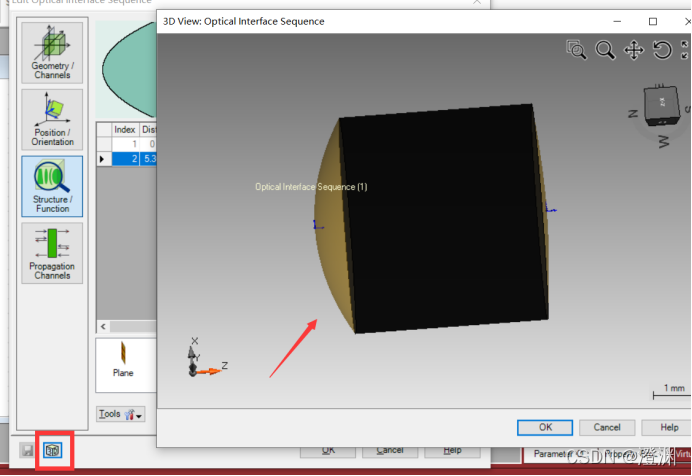Open the Position / Orientation page

click(52, 120)
